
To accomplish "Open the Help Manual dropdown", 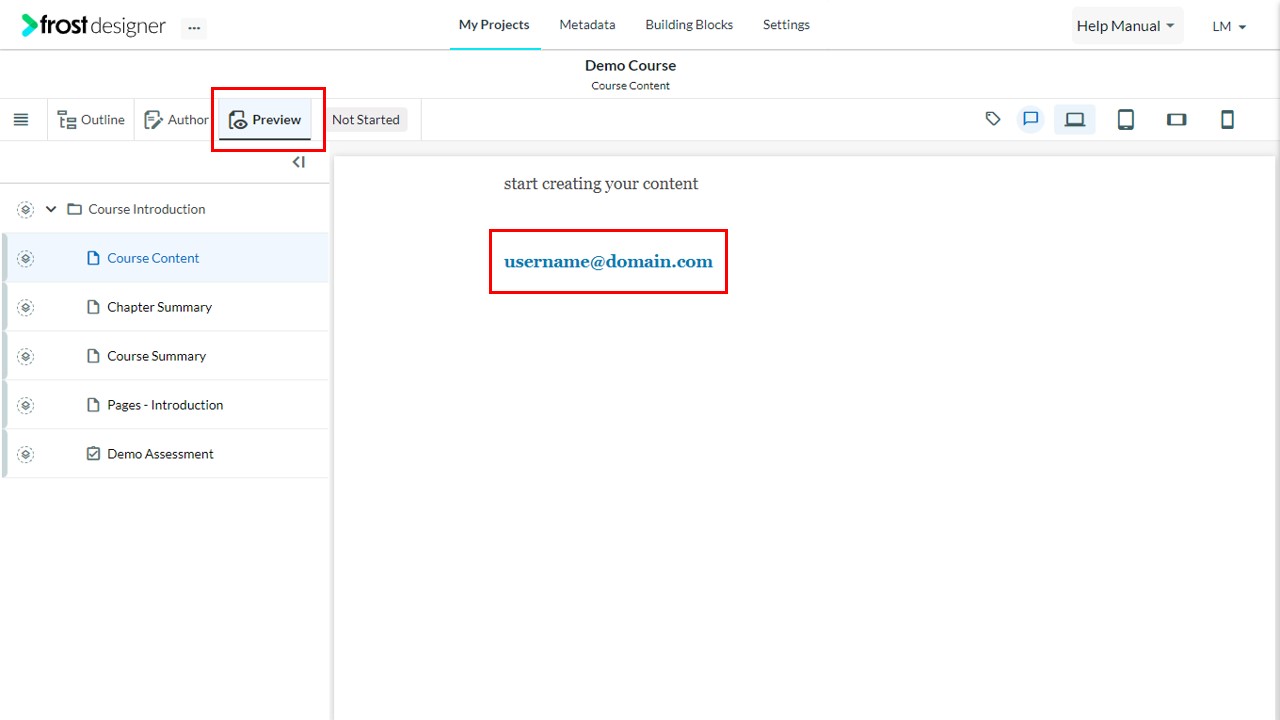I will tap(1126, 26).
